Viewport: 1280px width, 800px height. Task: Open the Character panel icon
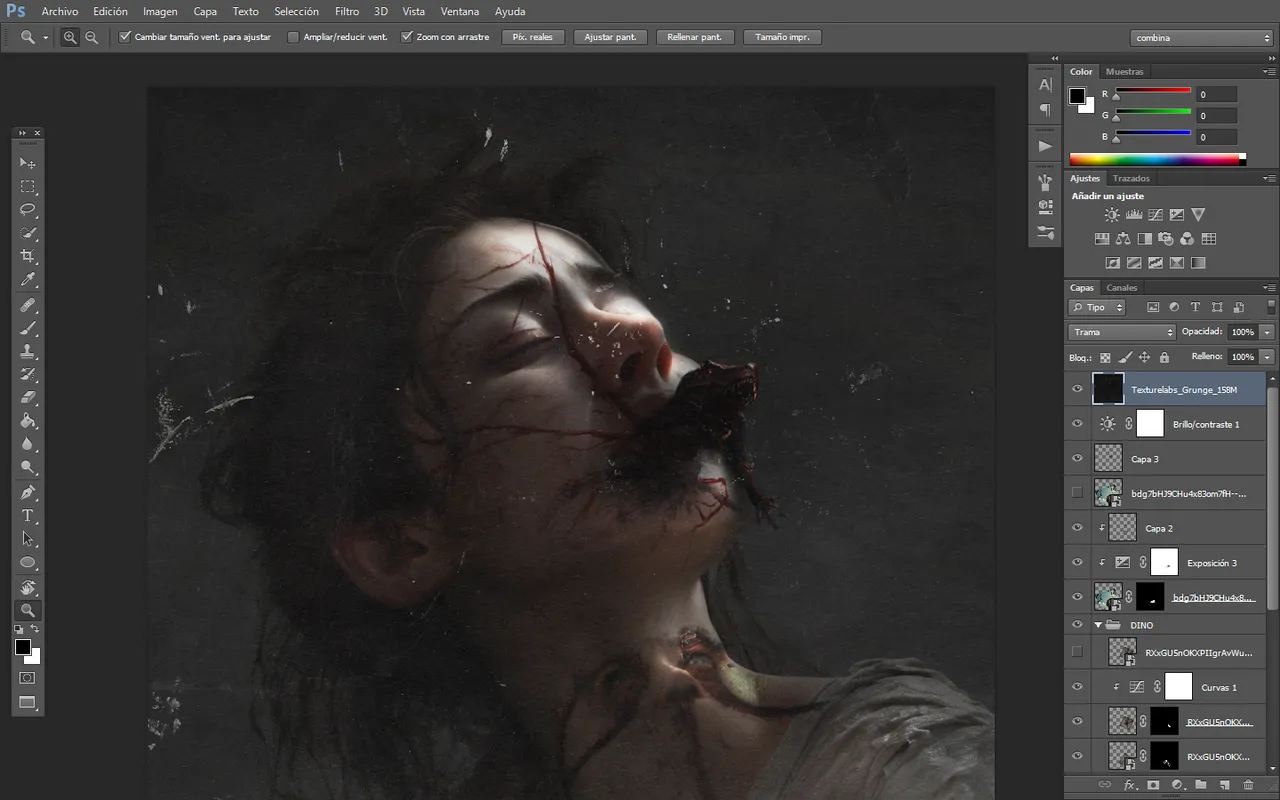pyautogui.click(x=1045, y=85)
